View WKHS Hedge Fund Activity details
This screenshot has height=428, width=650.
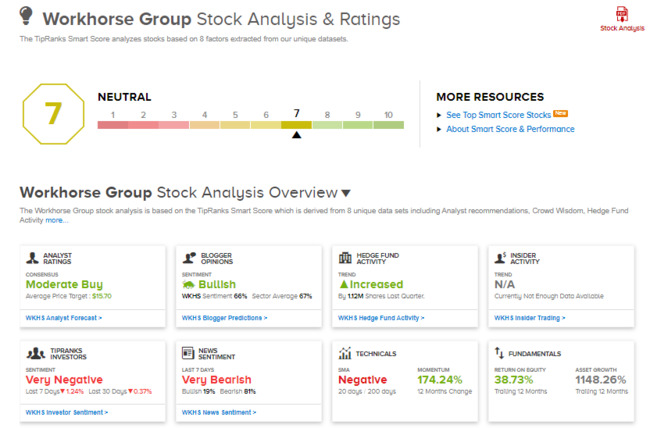tap(381, 318)
